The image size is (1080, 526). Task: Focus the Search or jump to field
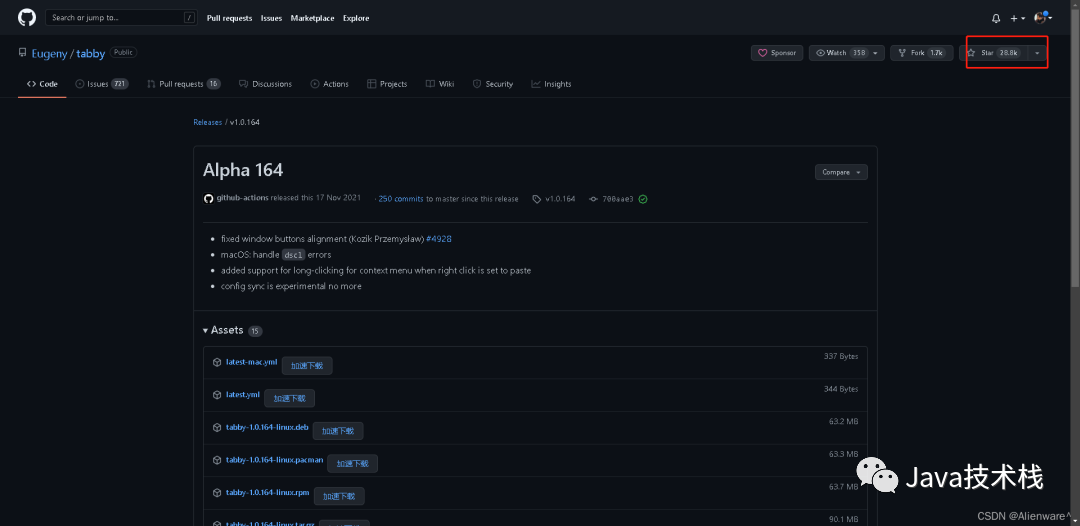[x=121, y=18]
